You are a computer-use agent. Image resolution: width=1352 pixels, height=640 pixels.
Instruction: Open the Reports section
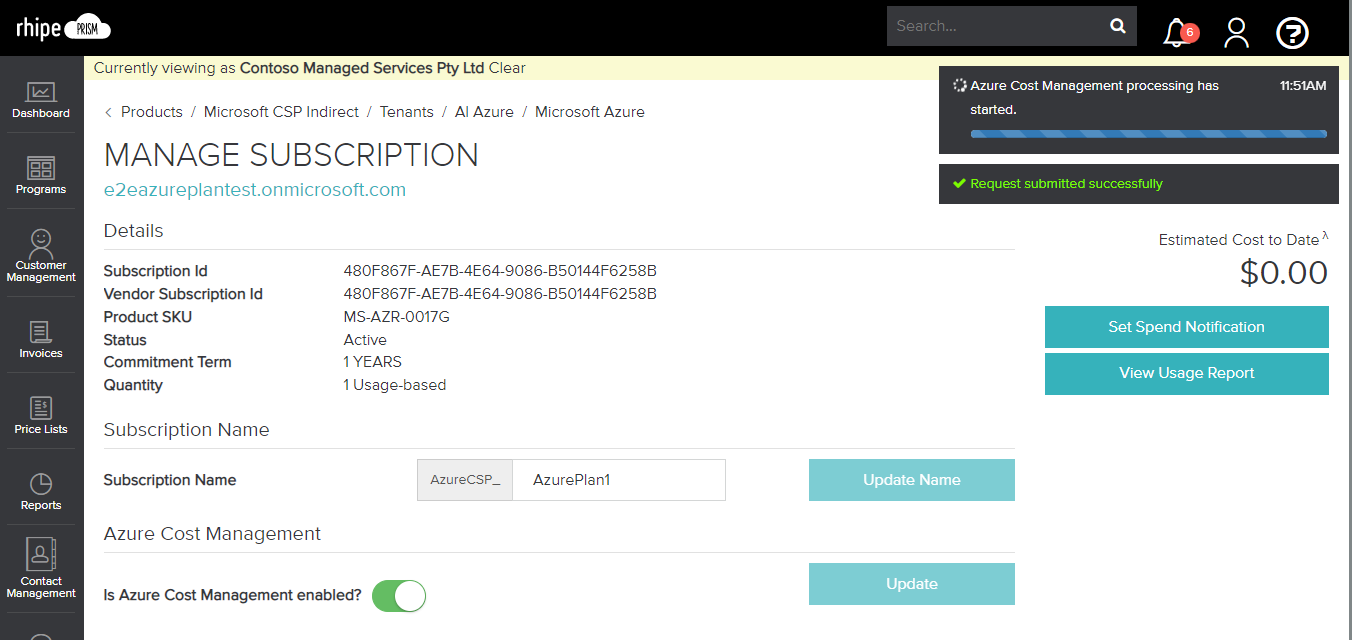tap(40, 489)
